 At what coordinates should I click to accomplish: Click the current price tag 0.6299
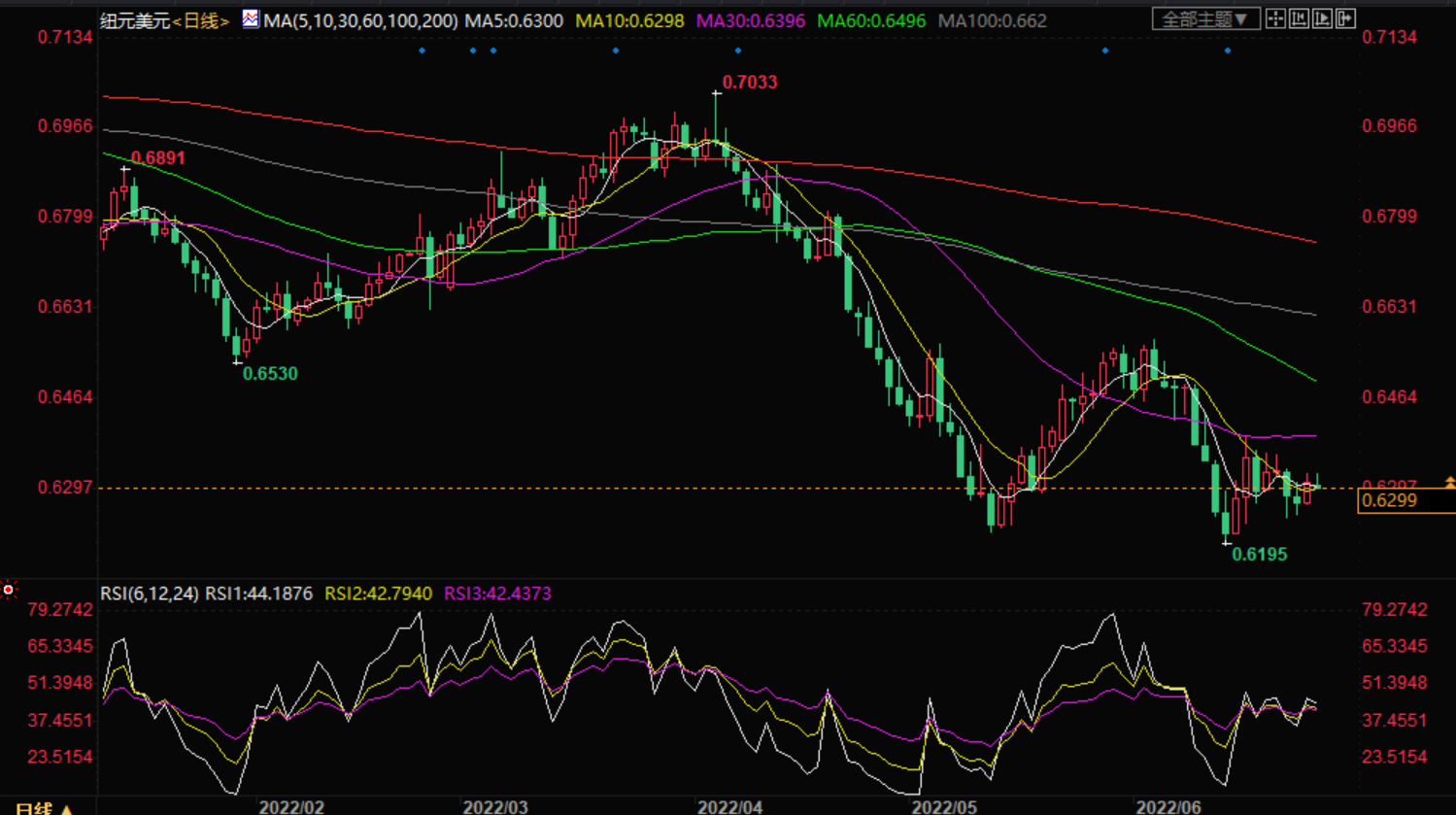click(1390, 501)
